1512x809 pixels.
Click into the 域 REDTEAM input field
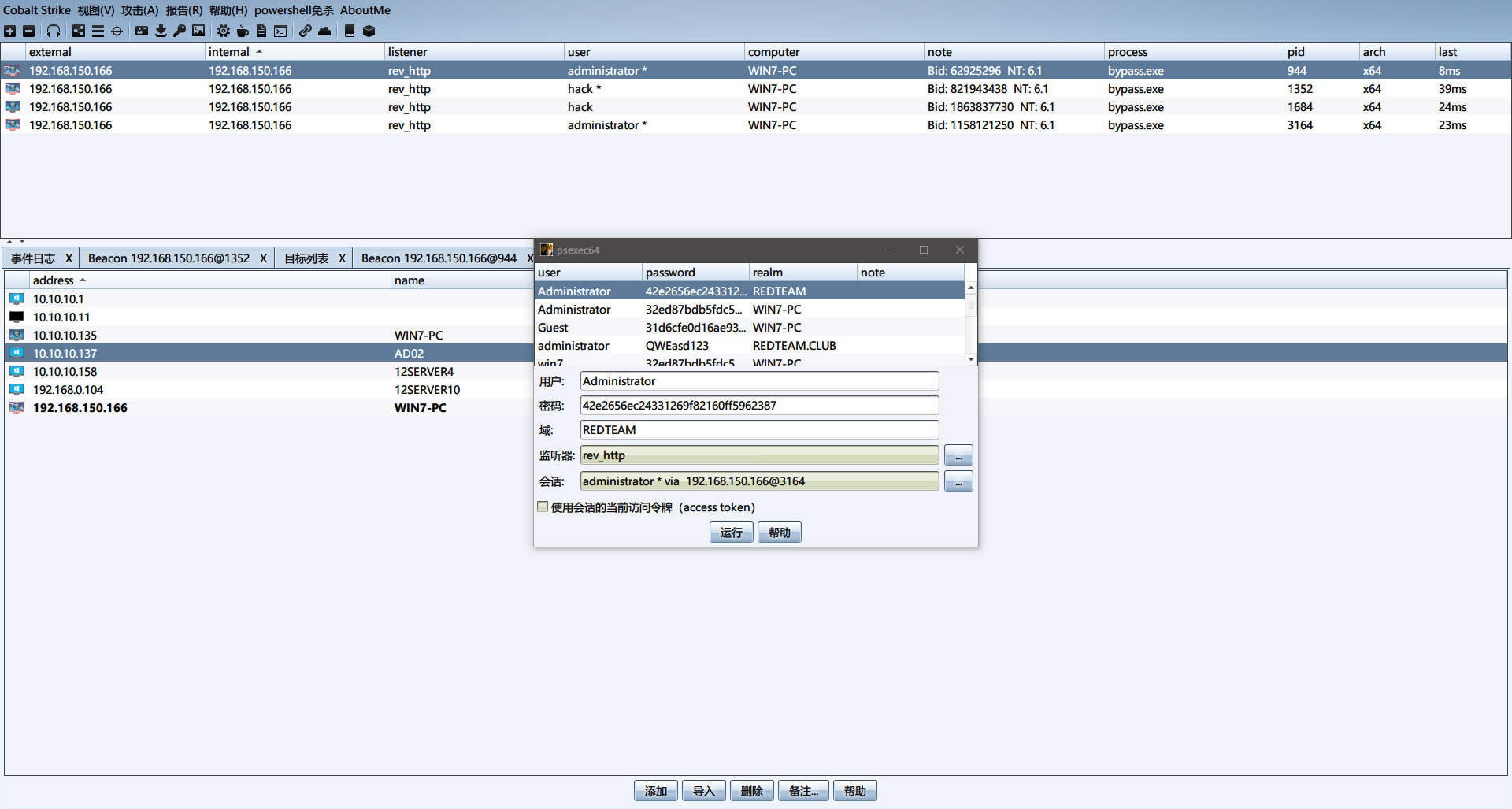(x=759, y=430)
